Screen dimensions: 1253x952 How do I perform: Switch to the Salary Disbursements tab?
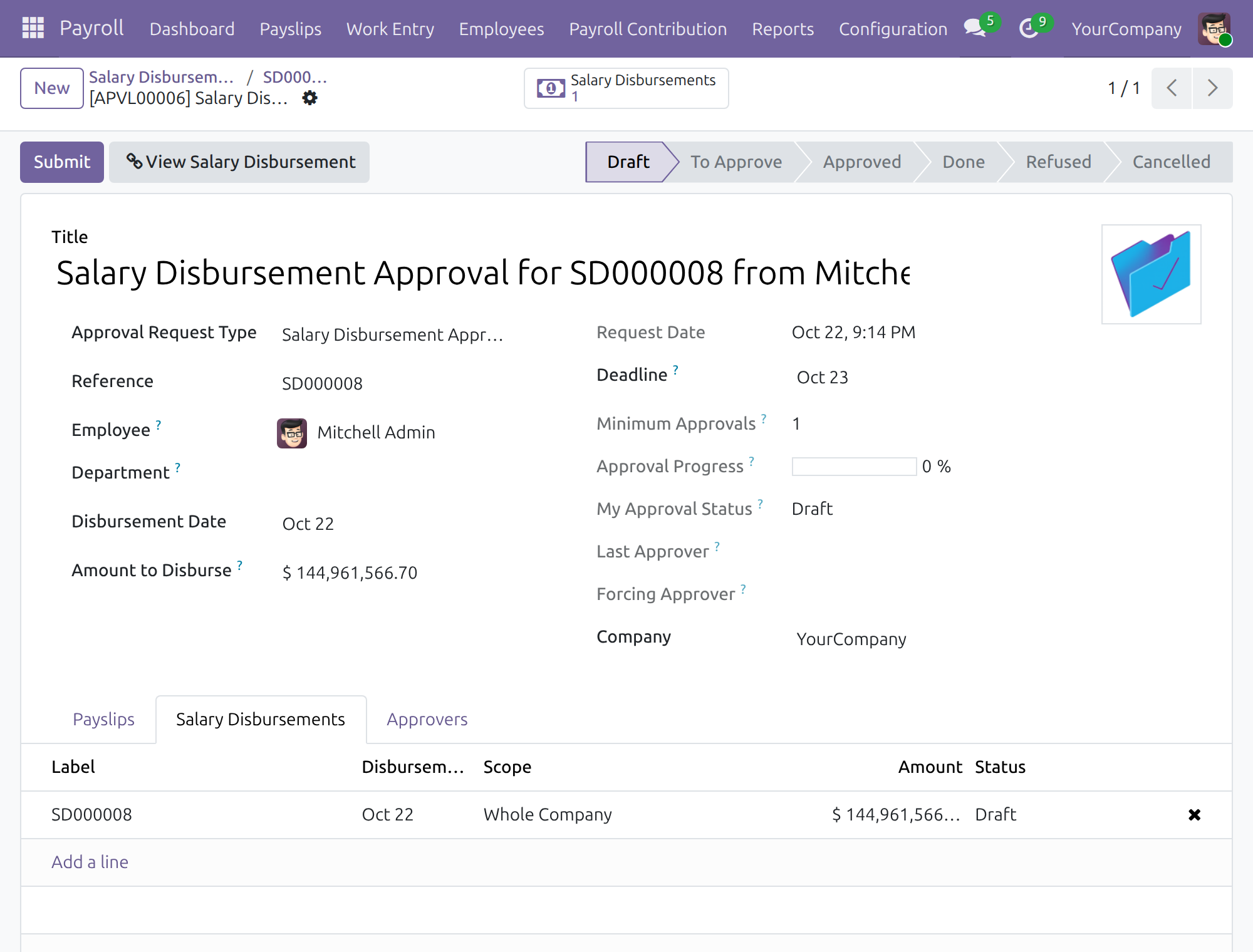[x=261, y=720]
